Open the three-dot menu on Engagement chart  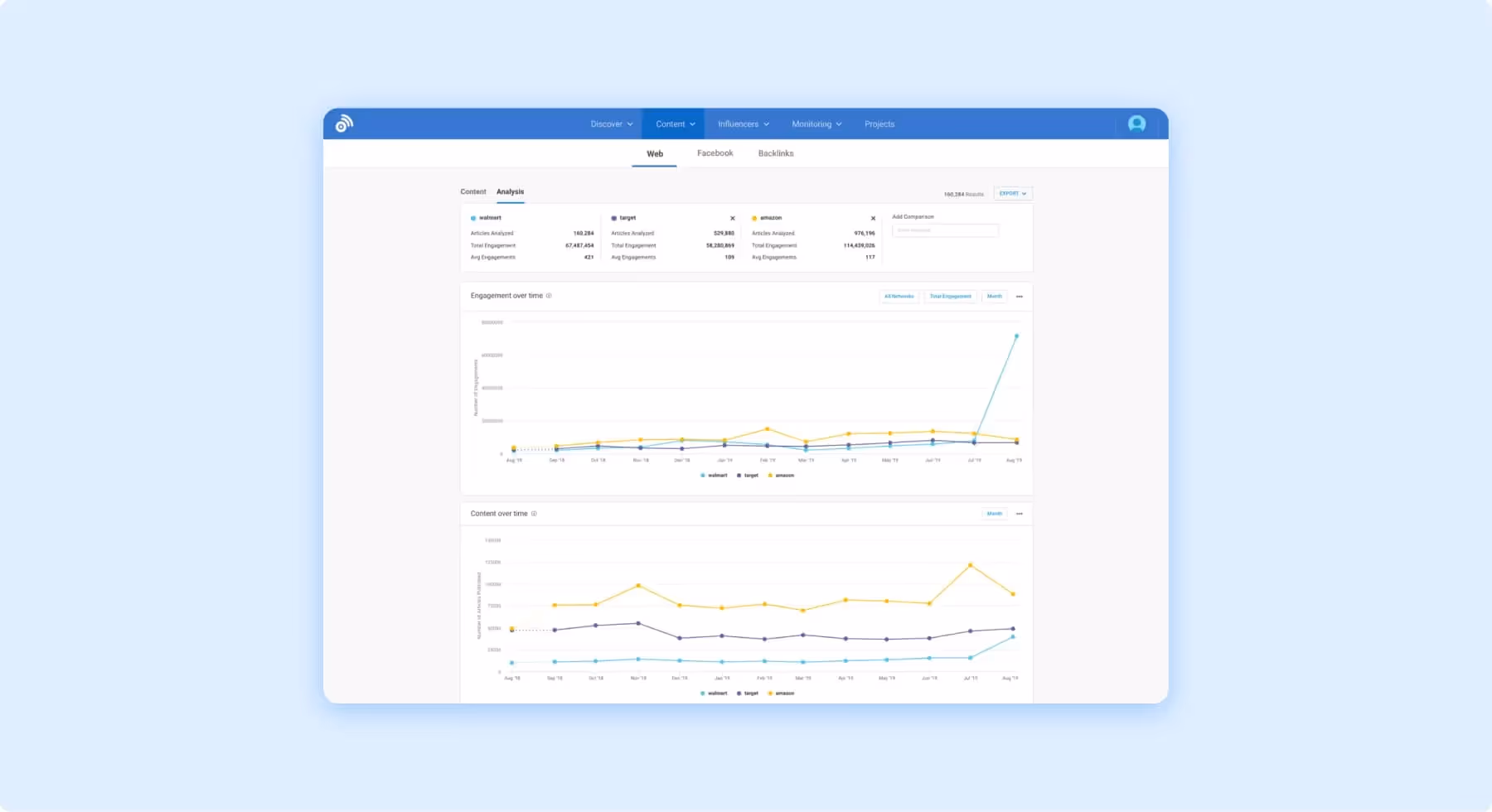[x=1020, y=296]
